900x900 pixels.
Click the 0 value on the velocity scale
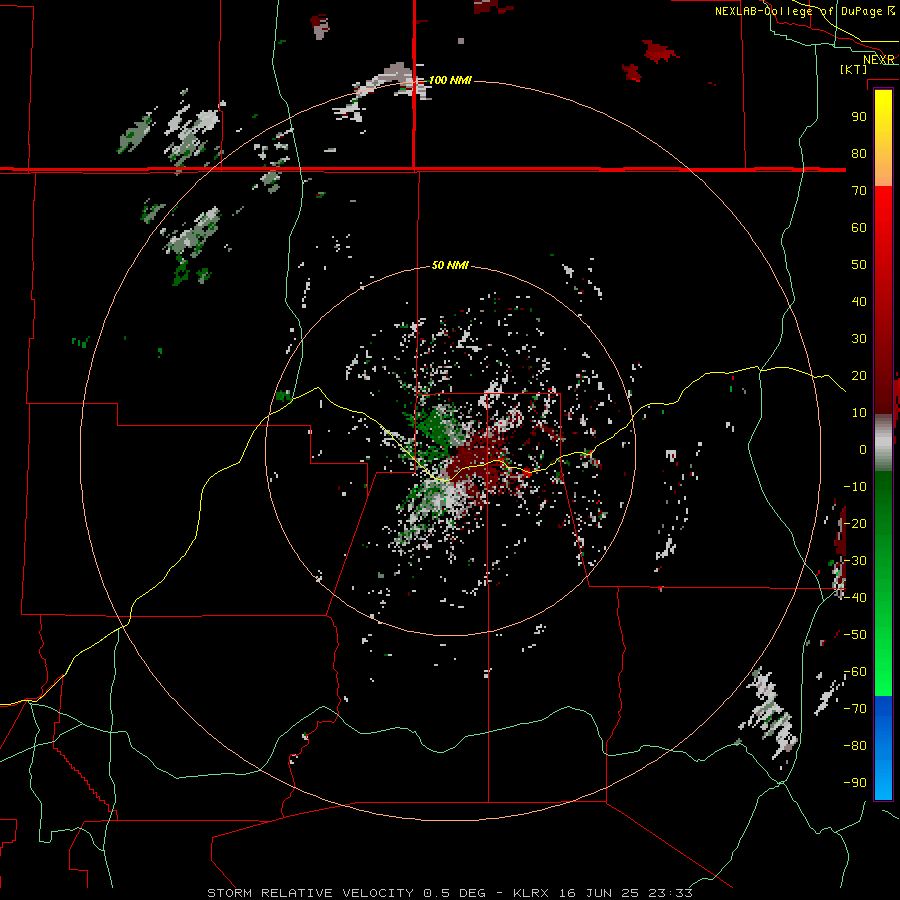point(863,449)
